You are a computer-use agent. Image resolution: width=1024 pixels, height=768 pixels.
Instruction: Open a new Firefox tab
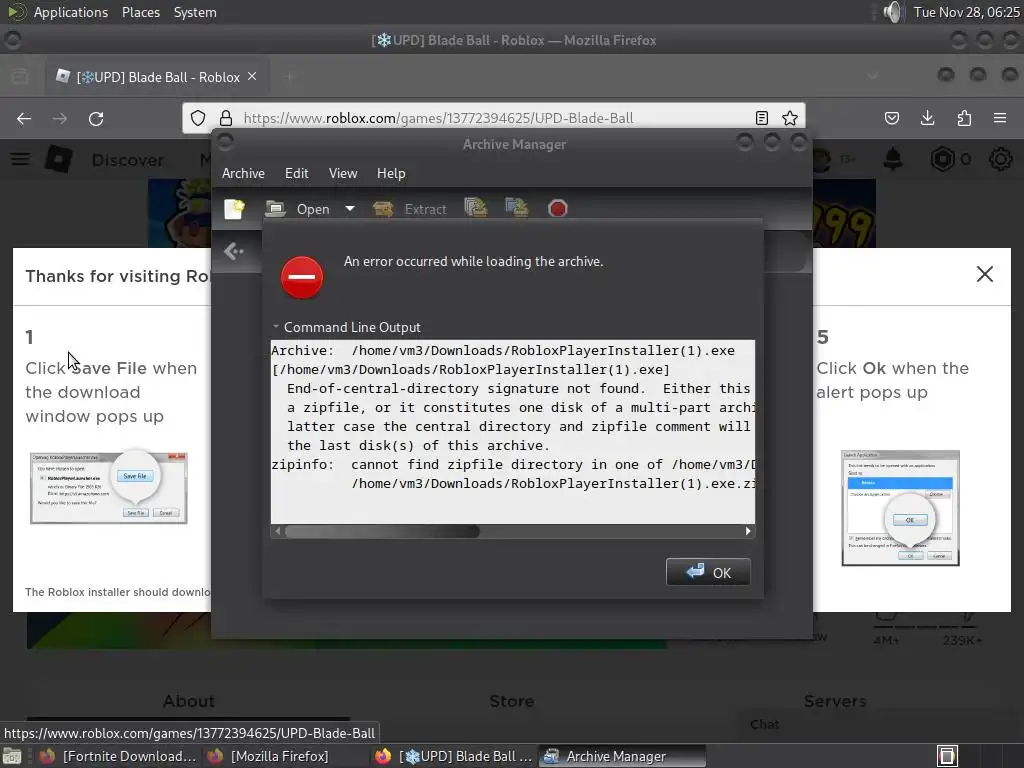pyautogui.click(x=290, y=77)
